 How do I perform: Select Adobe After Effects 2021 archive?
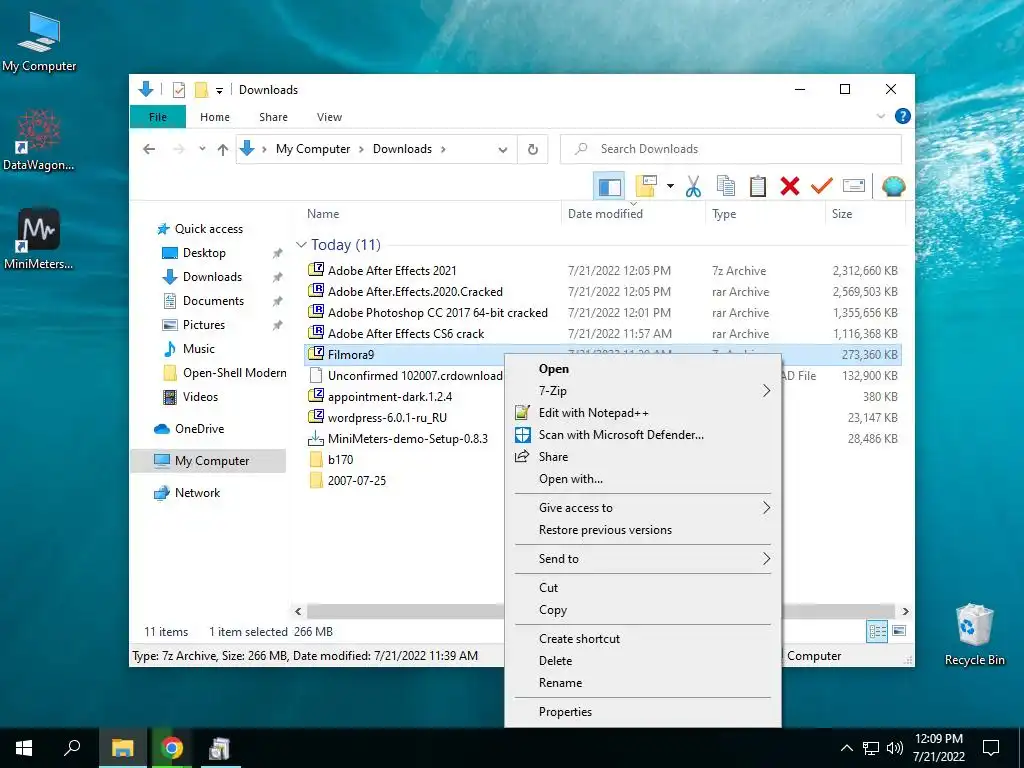tap(392, 271)
